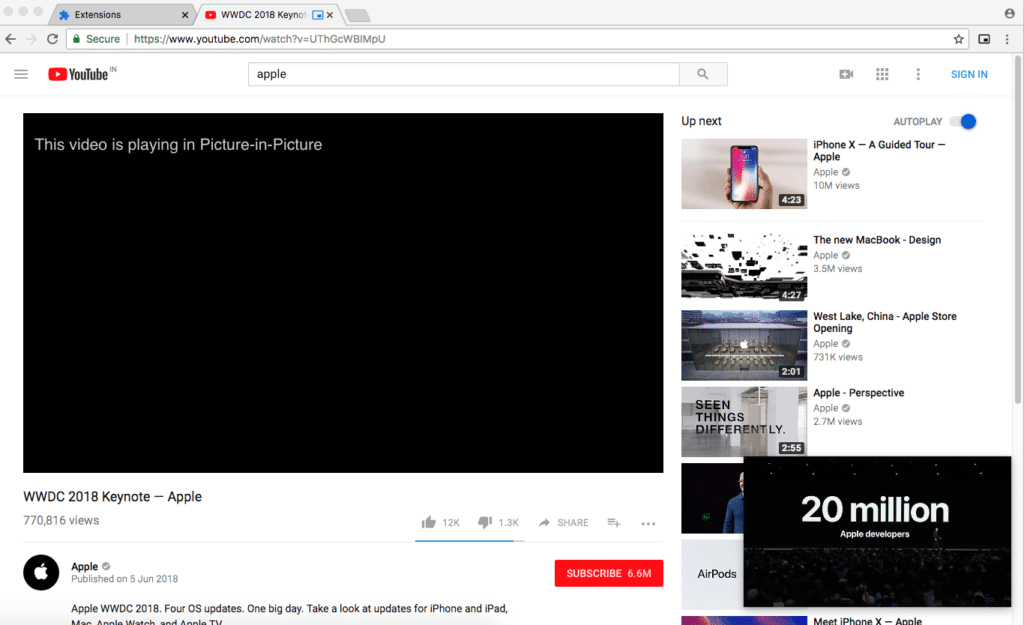Click the YouTube logo
This screenshot has width=1024, height=625.
click(80, 74)
